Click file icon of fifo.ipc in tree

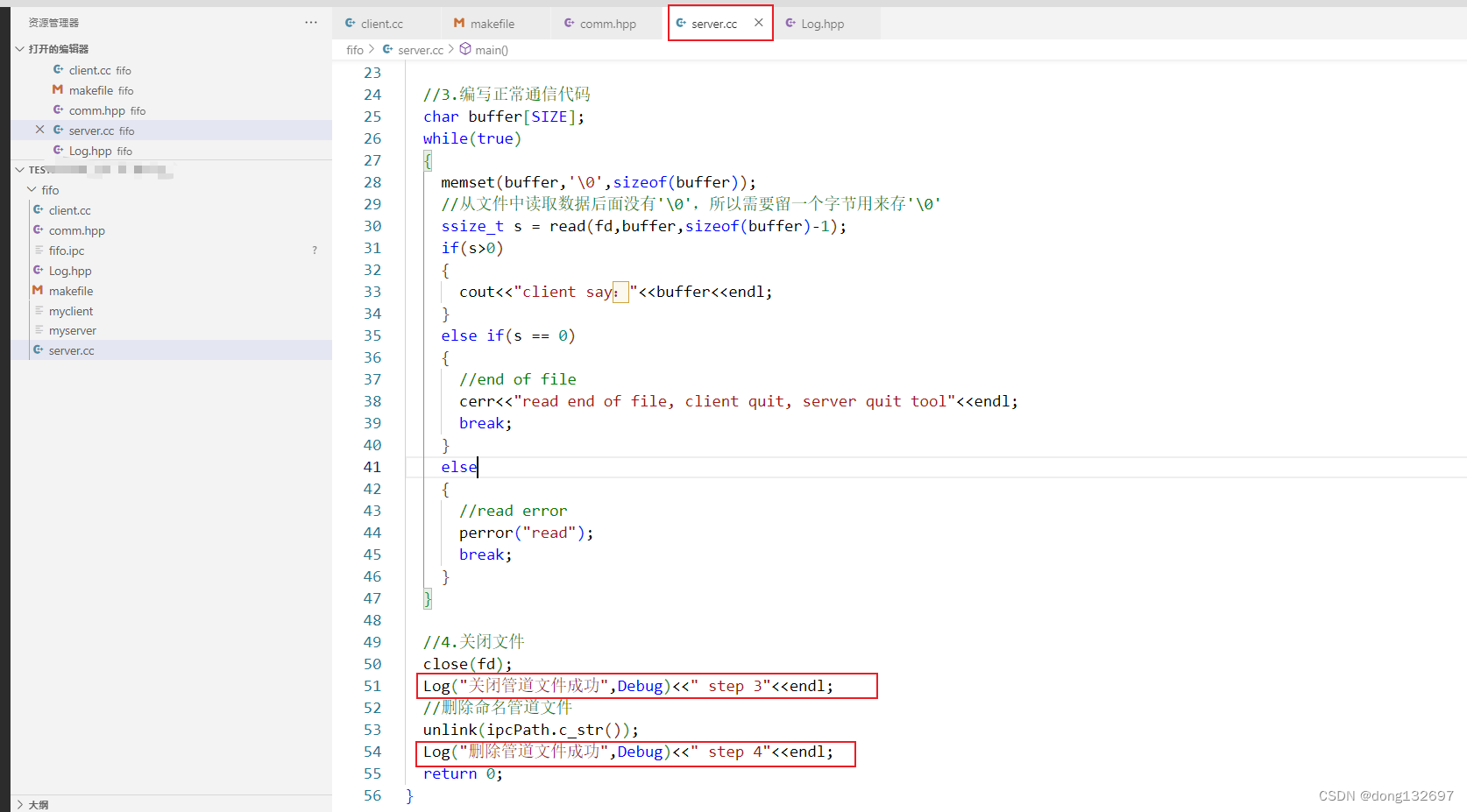(x=39, y=250)
